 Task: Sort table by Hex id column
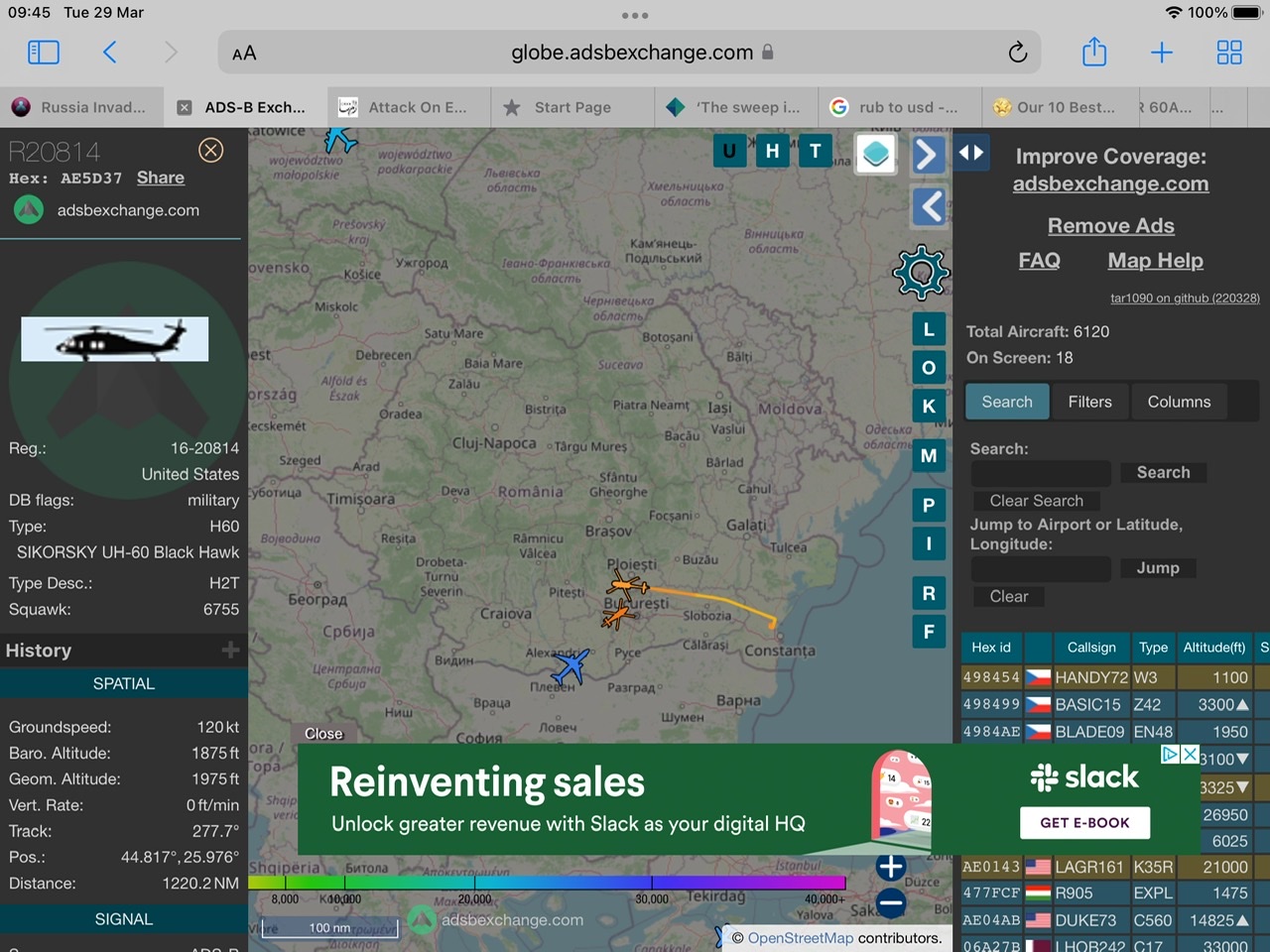click(x=991, y=648)
